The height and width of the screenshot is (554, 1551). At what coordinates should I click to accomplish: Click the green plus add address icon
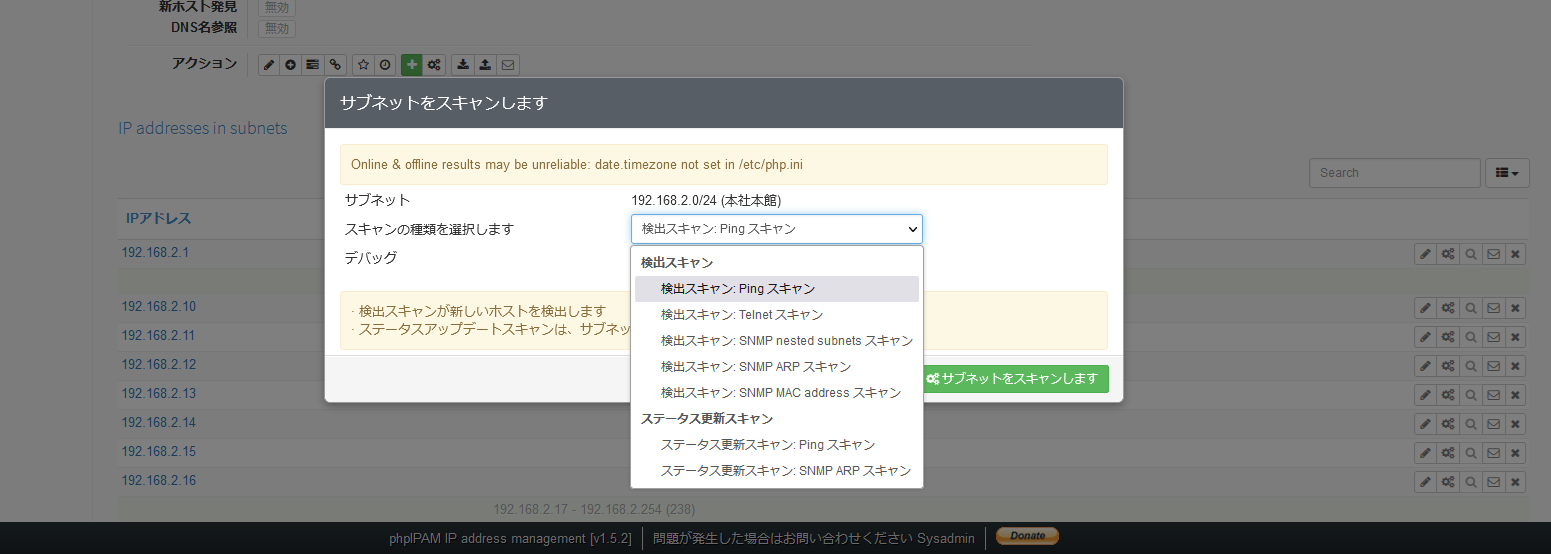click(x=412, y=65)
